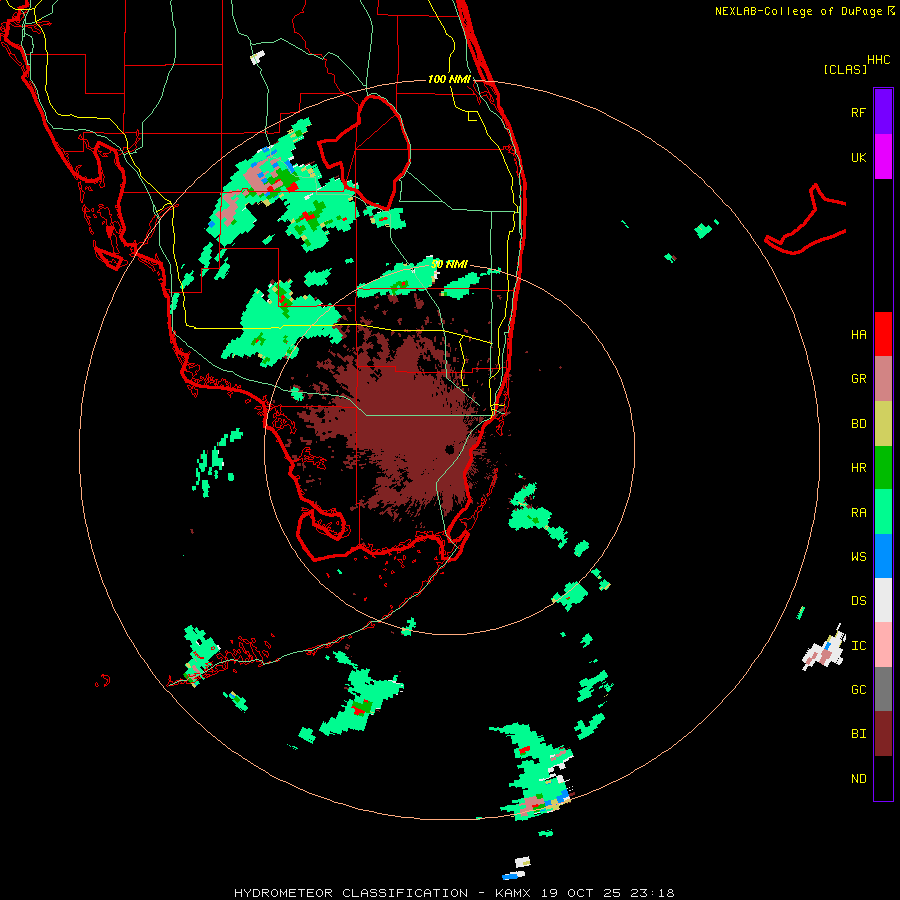Image resolution: width=900 pixels, height=900 pixels.
Task: Click the HA red legend swatch
Action: coord(883,334)
